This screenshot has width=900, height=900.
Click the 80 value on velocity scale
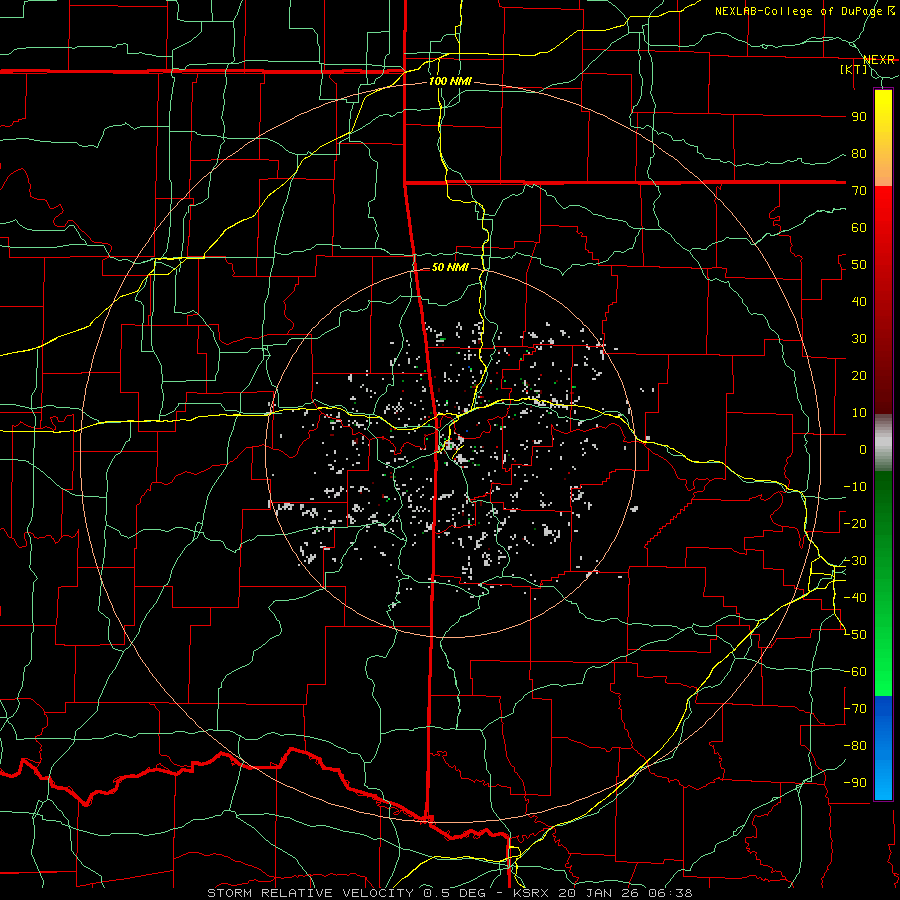pyautogui.click(x=859, y=154)
